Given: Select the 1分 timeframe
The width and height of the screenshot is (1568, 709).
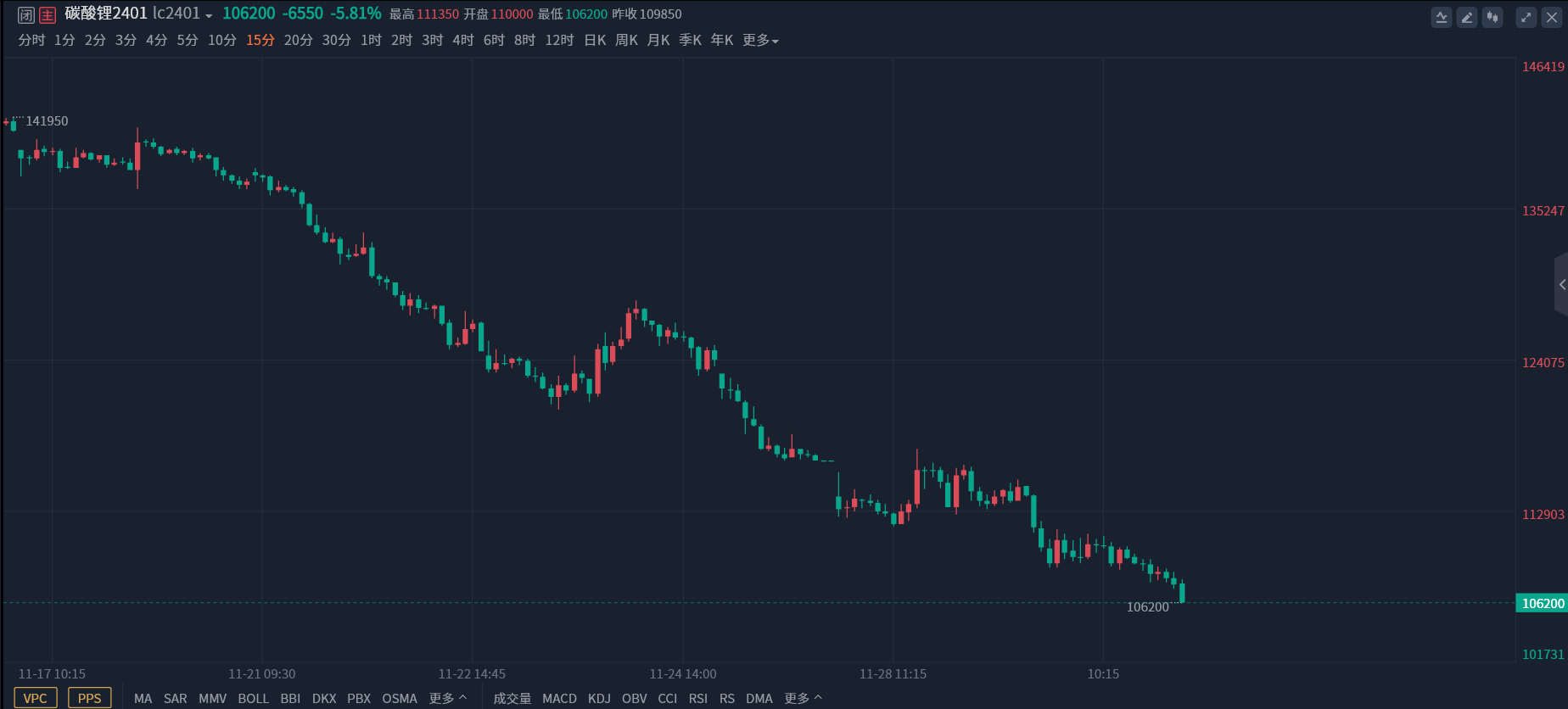Looking at the screenshot, I should point(64,40).
